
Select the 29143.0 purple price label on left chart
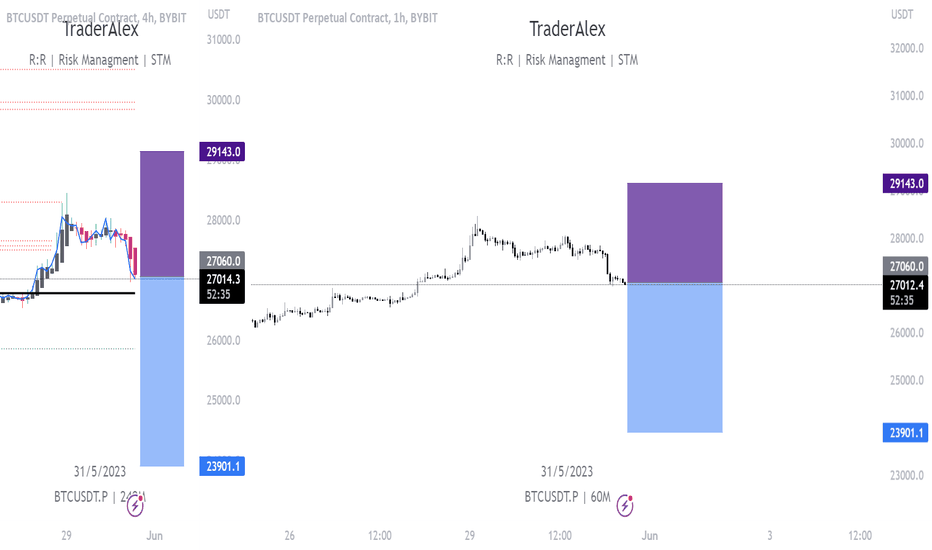[222, 152]
